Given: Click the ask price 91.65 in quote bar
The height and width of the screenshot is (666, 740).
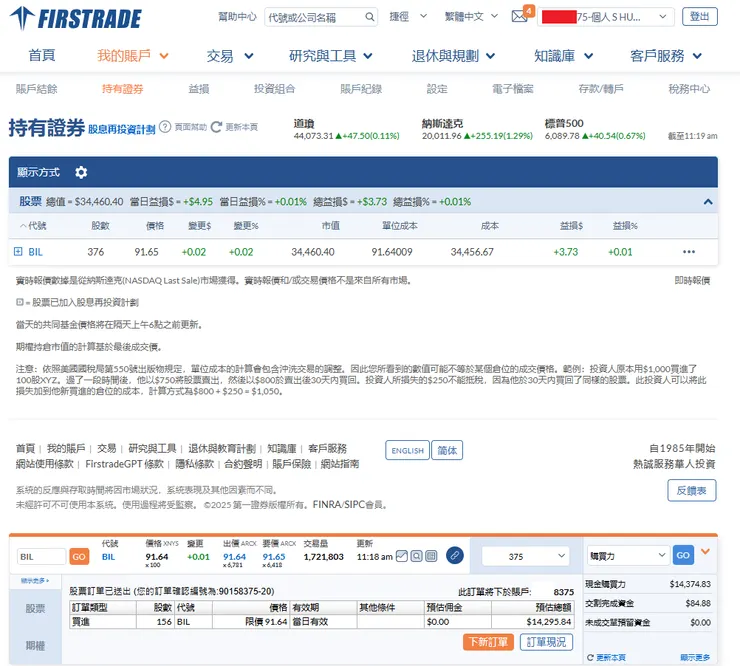Looking at the screenshot, I should (274, 556).
